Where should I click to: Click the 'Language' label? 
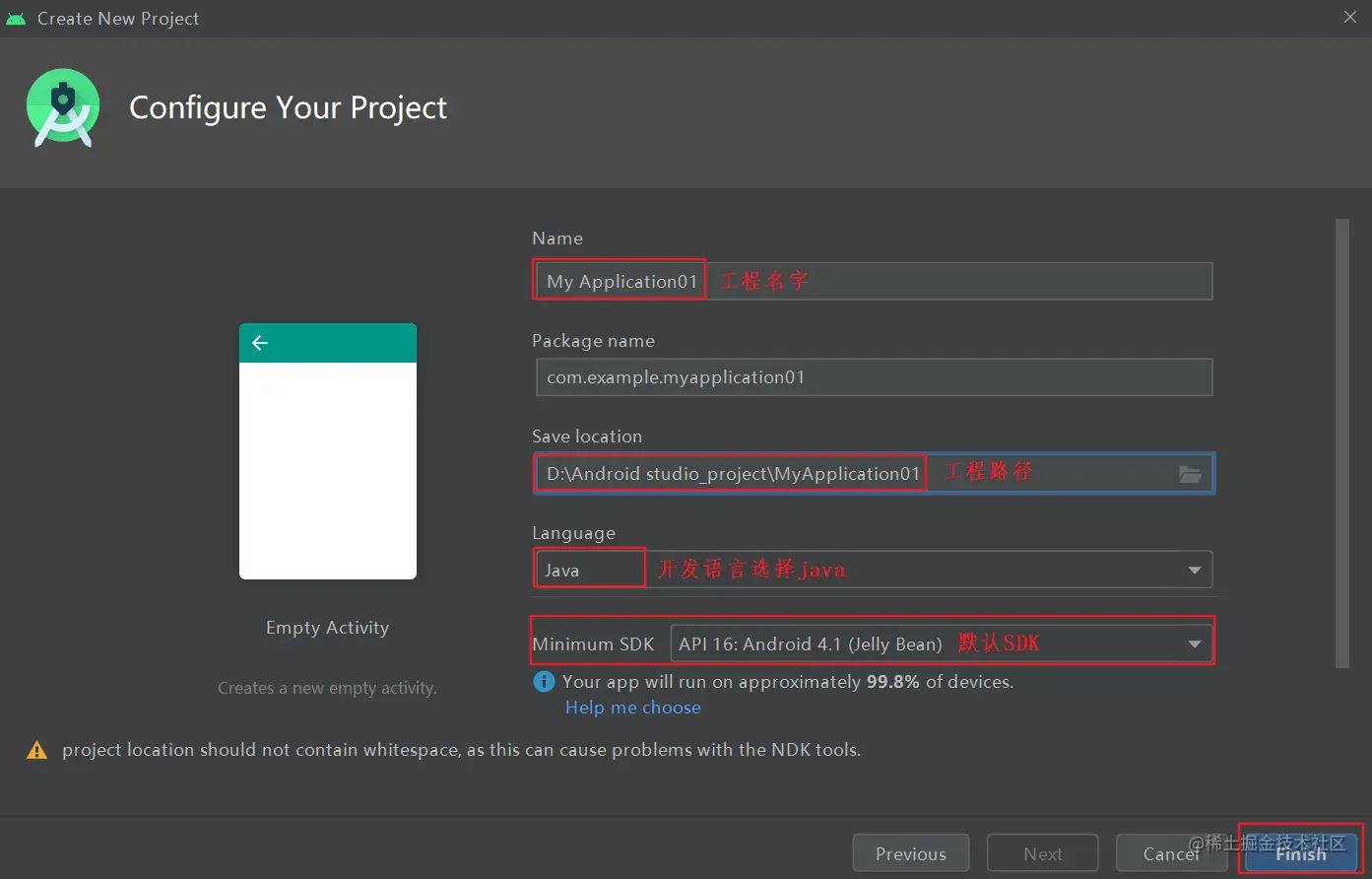coord(573,533)
